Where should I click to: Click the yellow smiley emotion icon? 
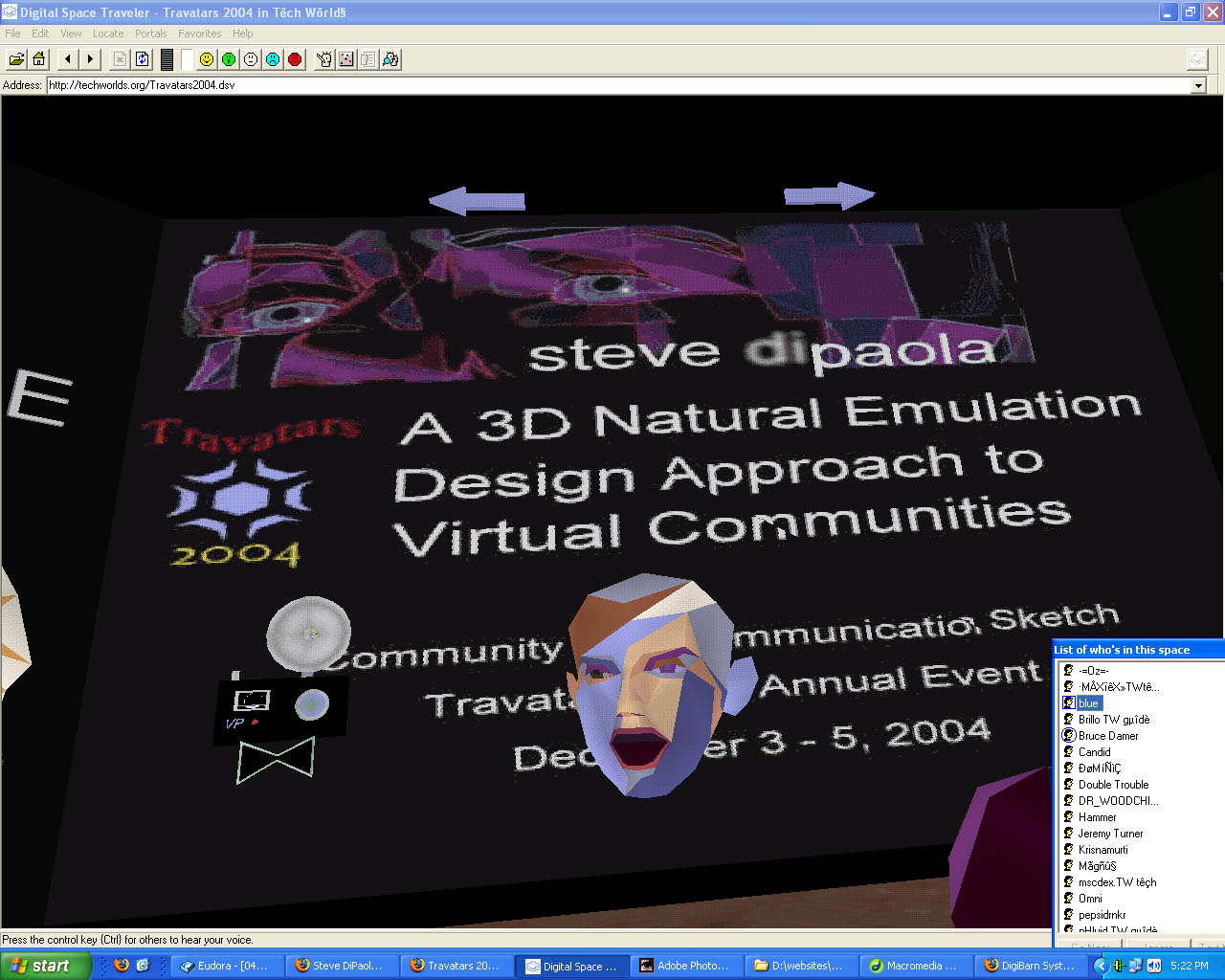click(207, 59)
